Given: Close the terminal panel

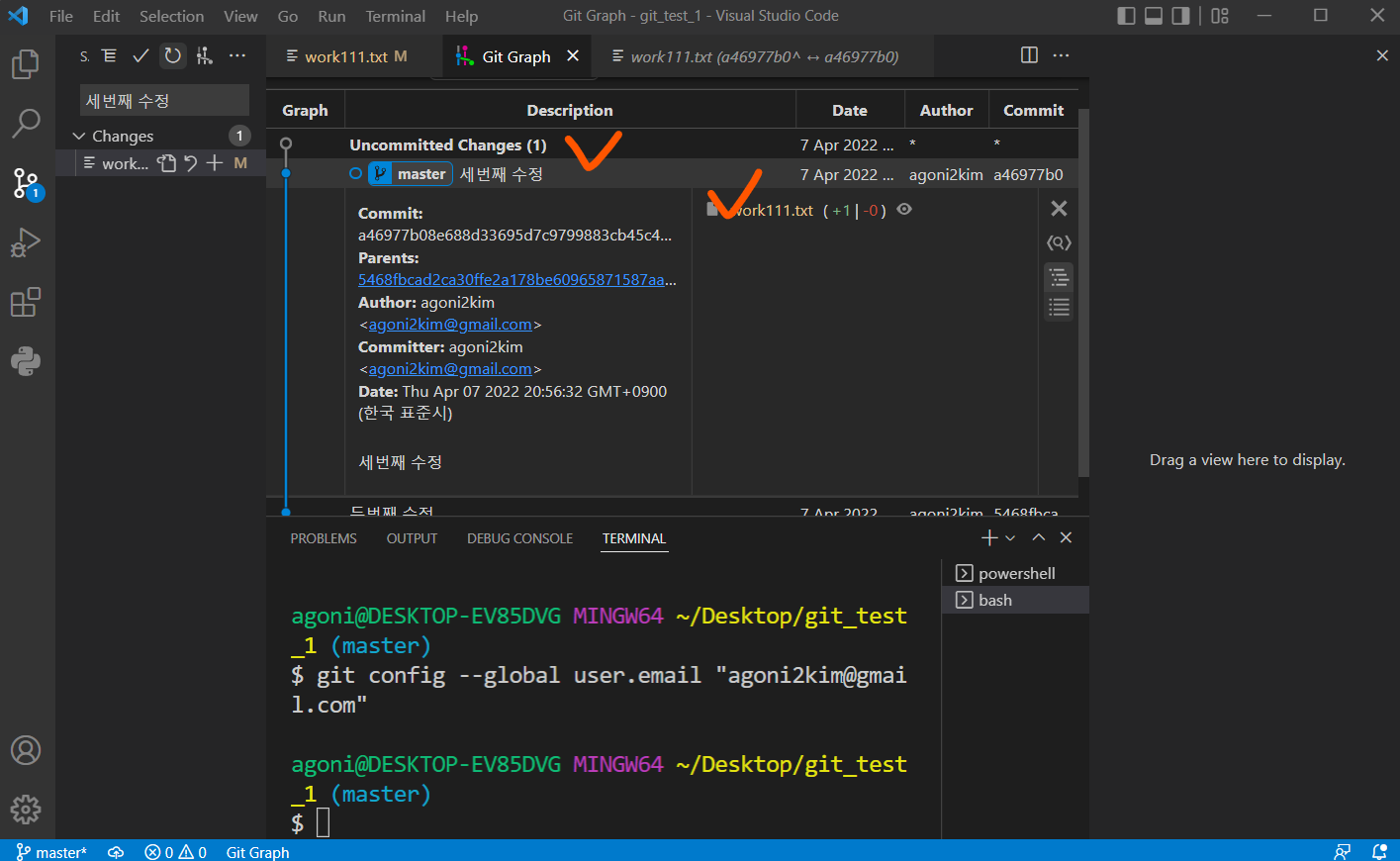Looking at the screenshot, I should pos(1066,537).
